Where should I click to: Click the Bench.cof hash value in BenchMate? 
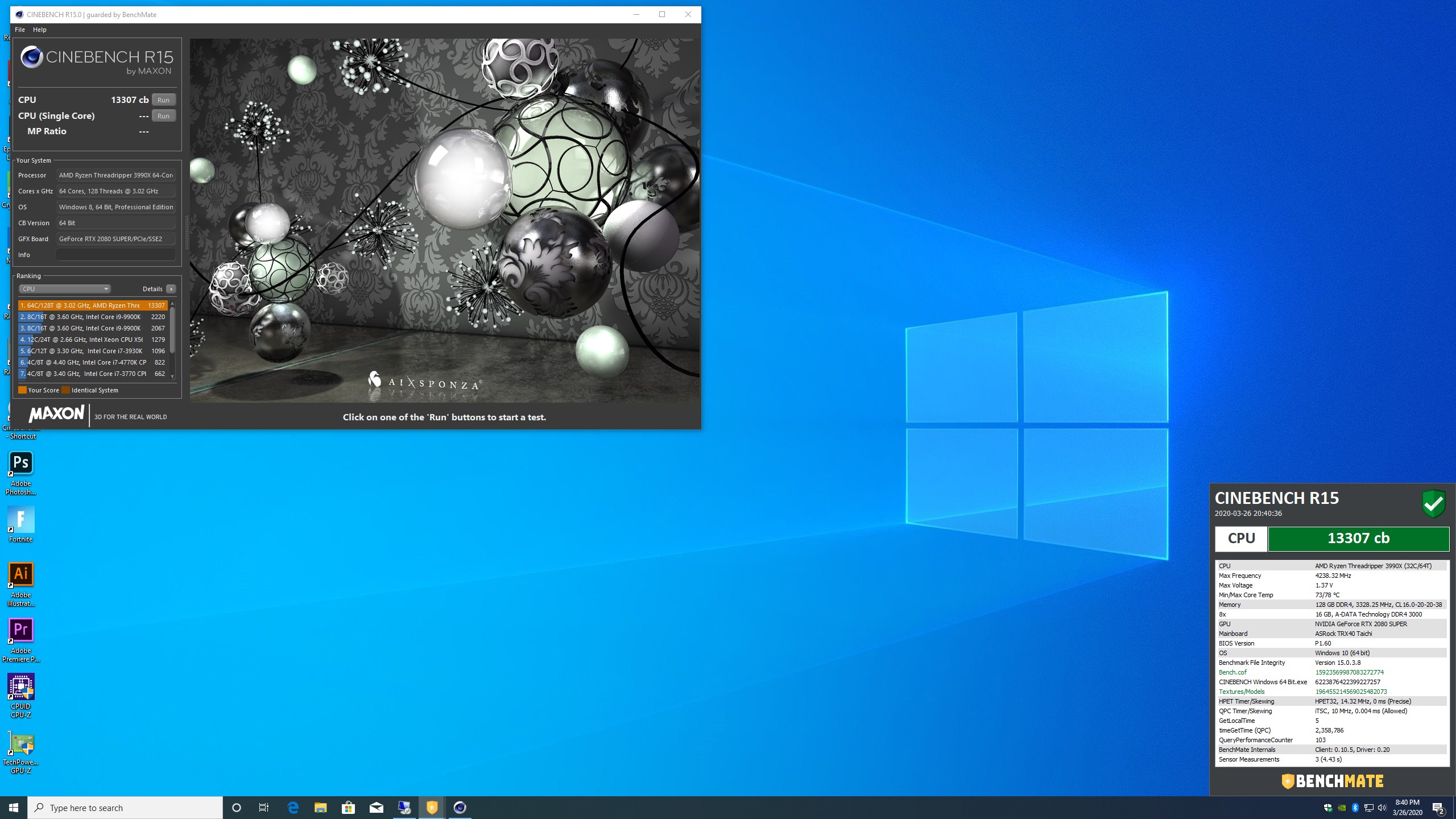point(1349,672)
